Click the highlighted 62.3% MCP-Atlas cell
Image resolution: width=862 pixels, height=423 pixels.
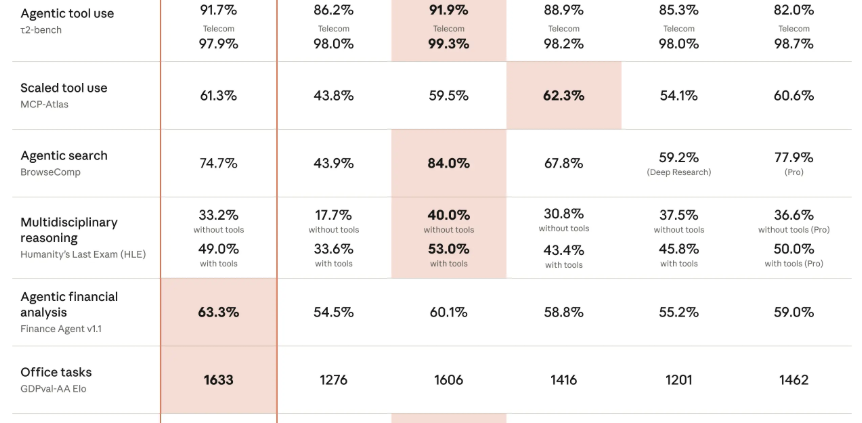(x=564, y=96)
